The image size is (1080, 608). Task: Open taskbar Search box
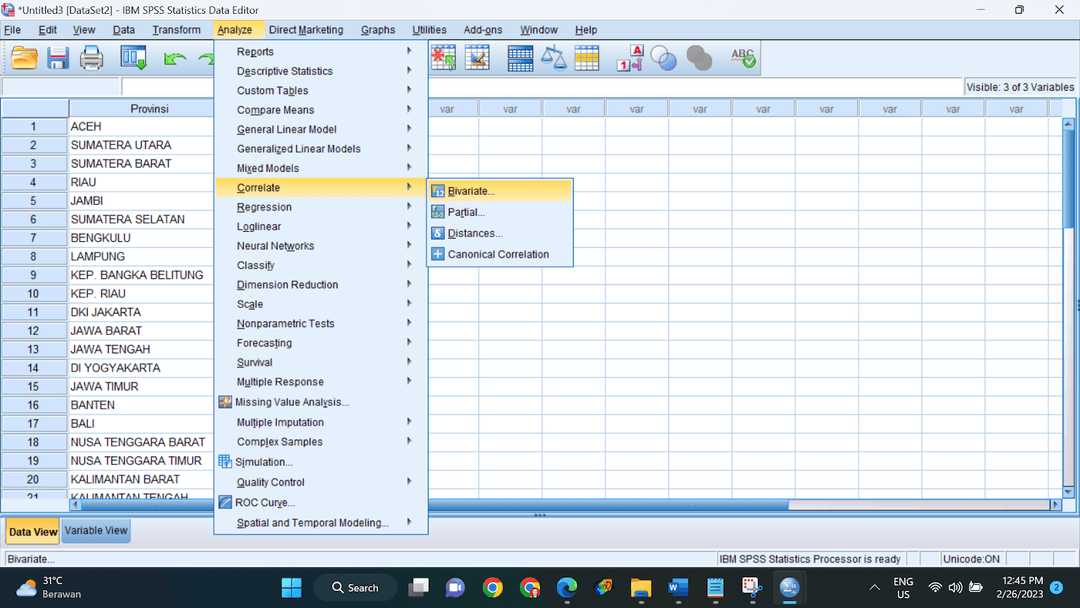[355, 587]
